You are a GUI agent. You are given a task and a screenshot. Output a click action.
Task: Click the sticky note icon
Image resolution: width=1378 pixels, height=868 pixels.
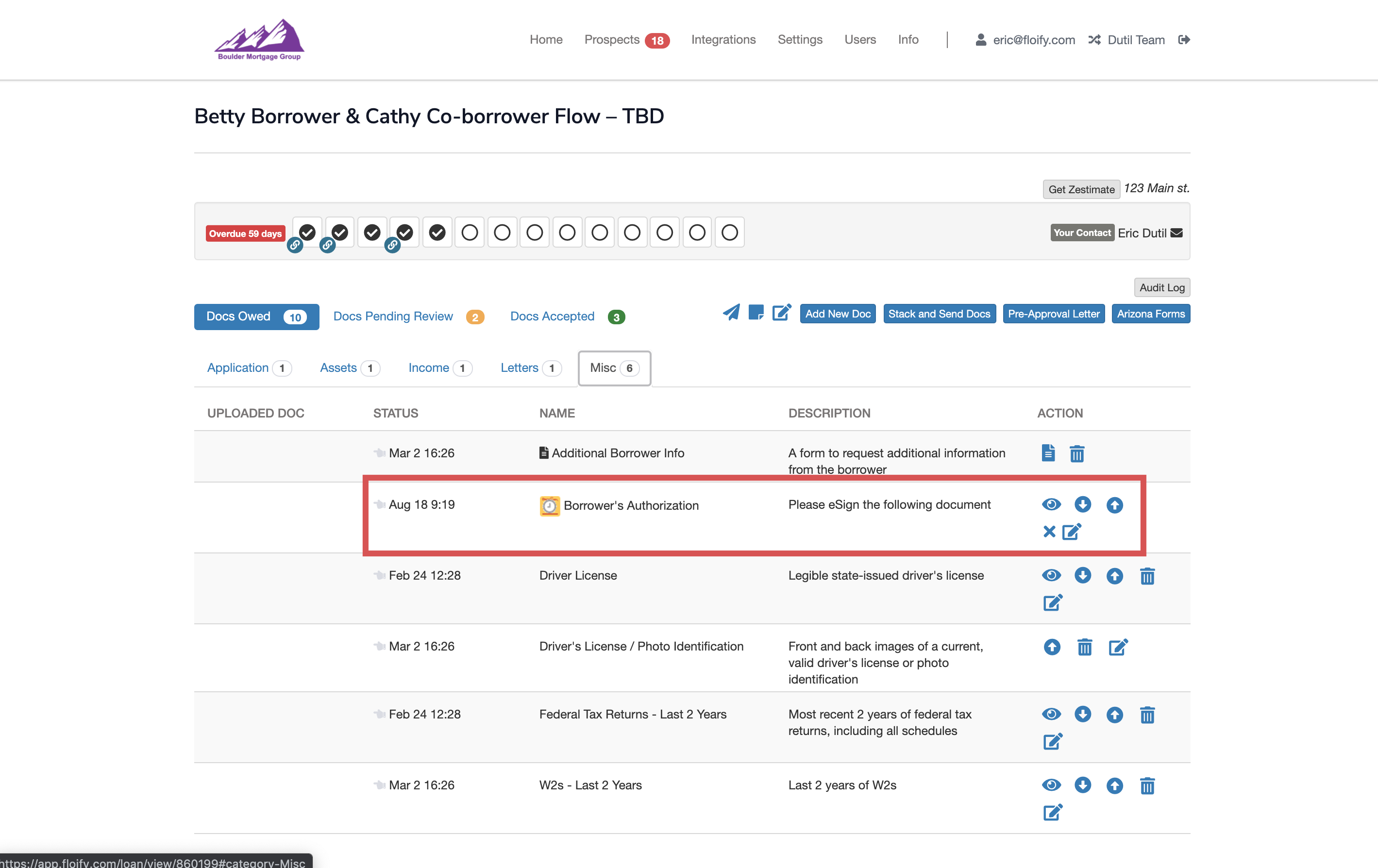point(756,313)
